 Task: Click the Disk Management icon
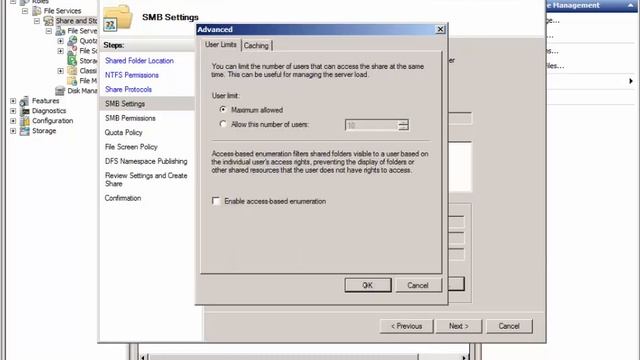[x=60, y=91]
